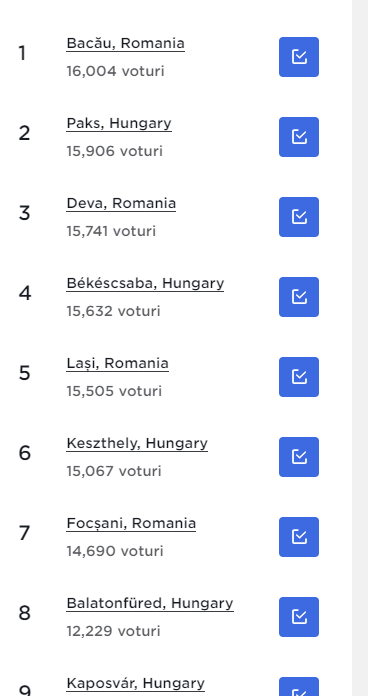Click the page scrollbar track on right
Image resolution: width=368 pixels, height=696 pixels.
coord(360,348)
